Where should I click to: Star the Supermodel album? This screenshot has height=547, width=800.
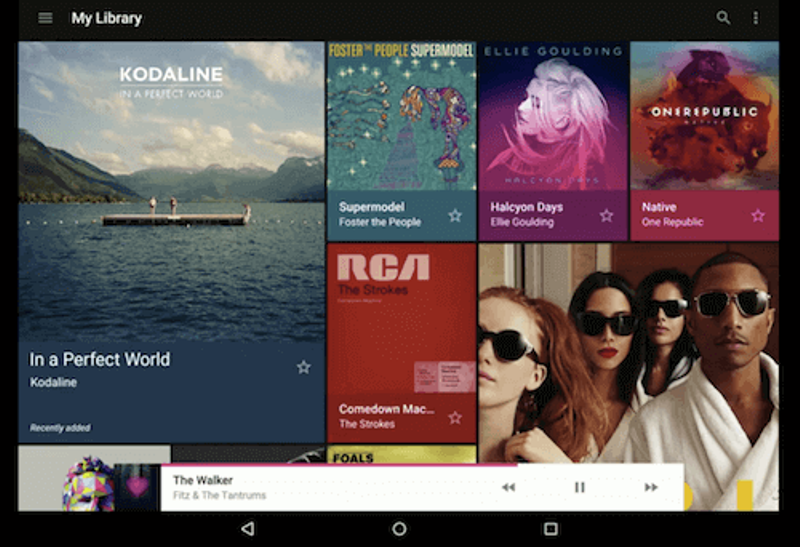pos(455,215)
